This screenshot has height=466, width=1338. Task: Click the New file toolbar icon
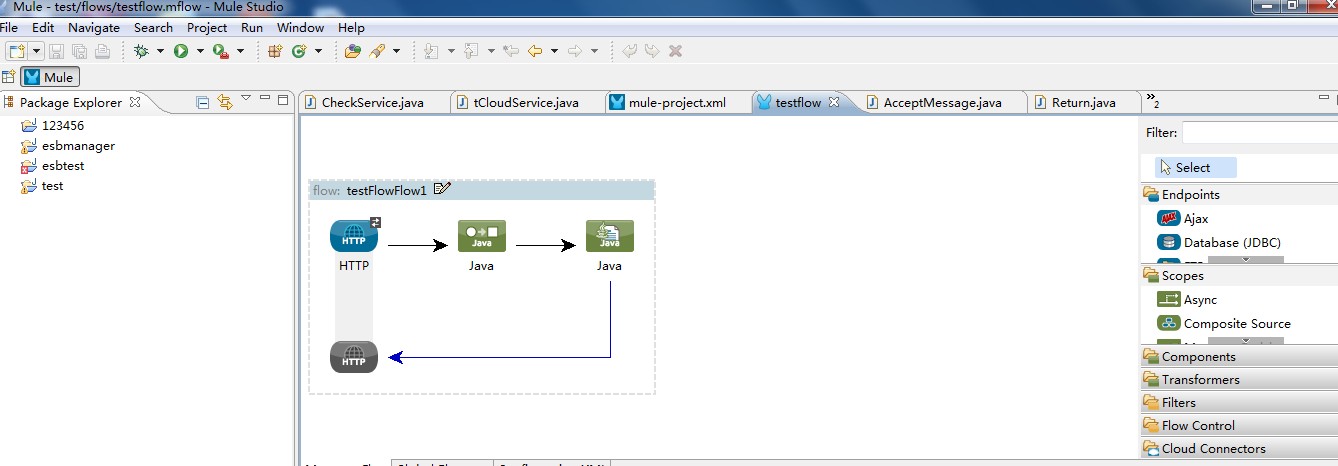[x=16, y=51]
